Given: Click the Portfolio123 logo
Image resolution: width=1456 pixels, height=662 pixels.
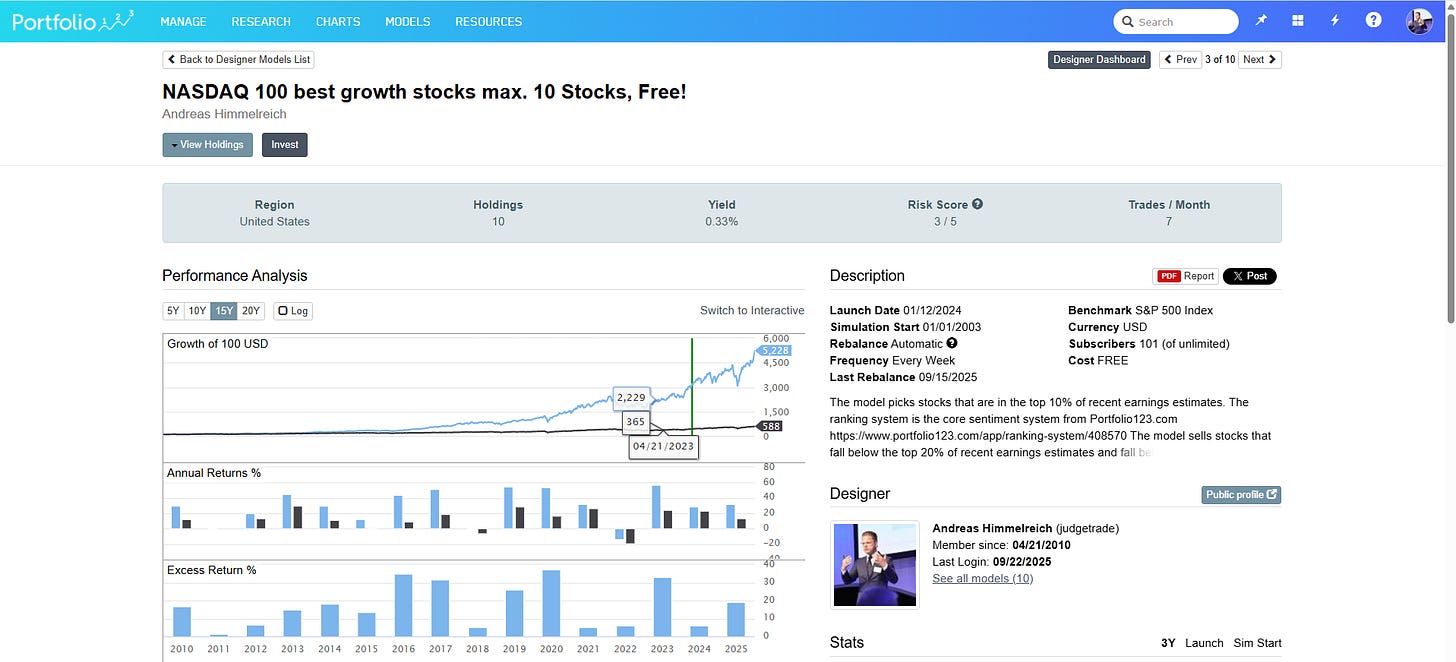Looking at the screenshot, I should (x=72, y=20).
